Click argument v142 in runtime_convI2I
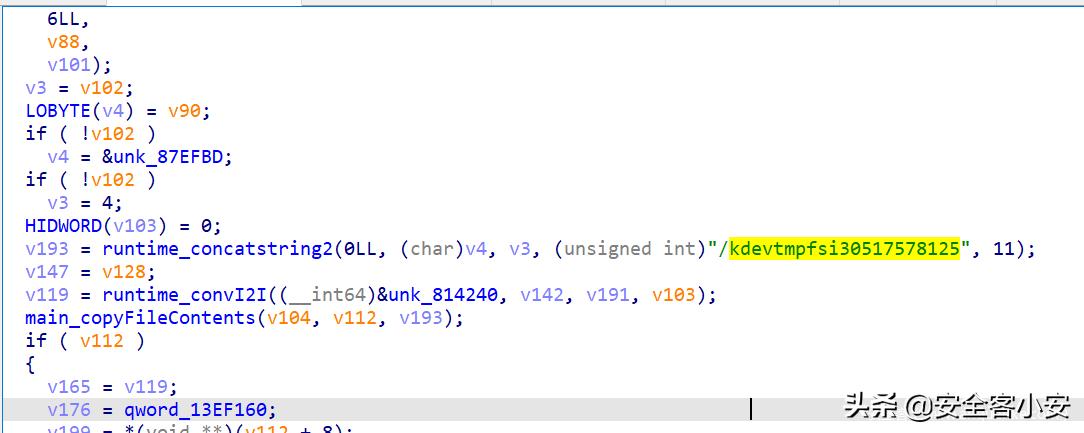The image size is (1084, 433). [543, 295]
